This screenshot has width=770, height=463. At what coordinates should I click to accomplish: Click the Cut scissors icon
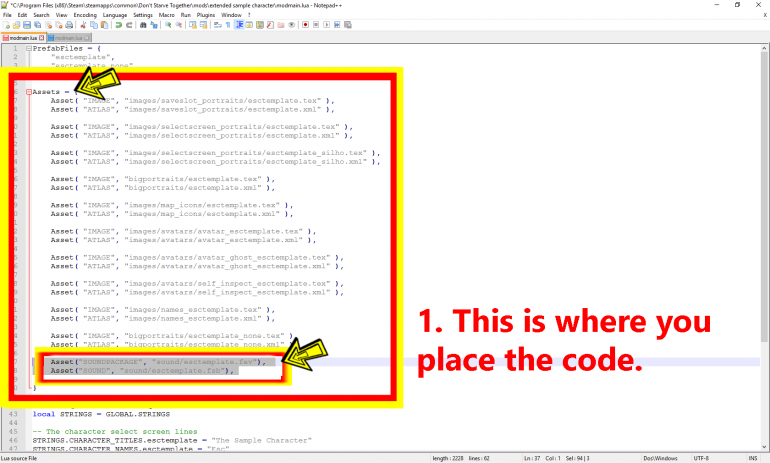tap(83, 25)
